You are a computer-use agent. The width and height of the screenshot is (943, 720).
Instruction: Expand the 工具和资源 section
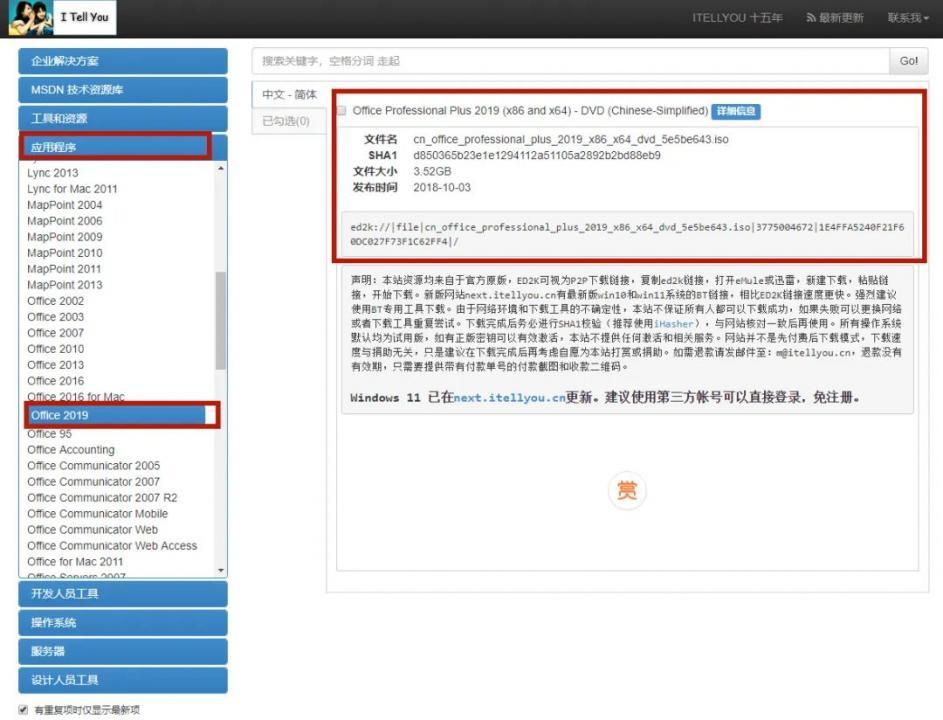point(123,118)
